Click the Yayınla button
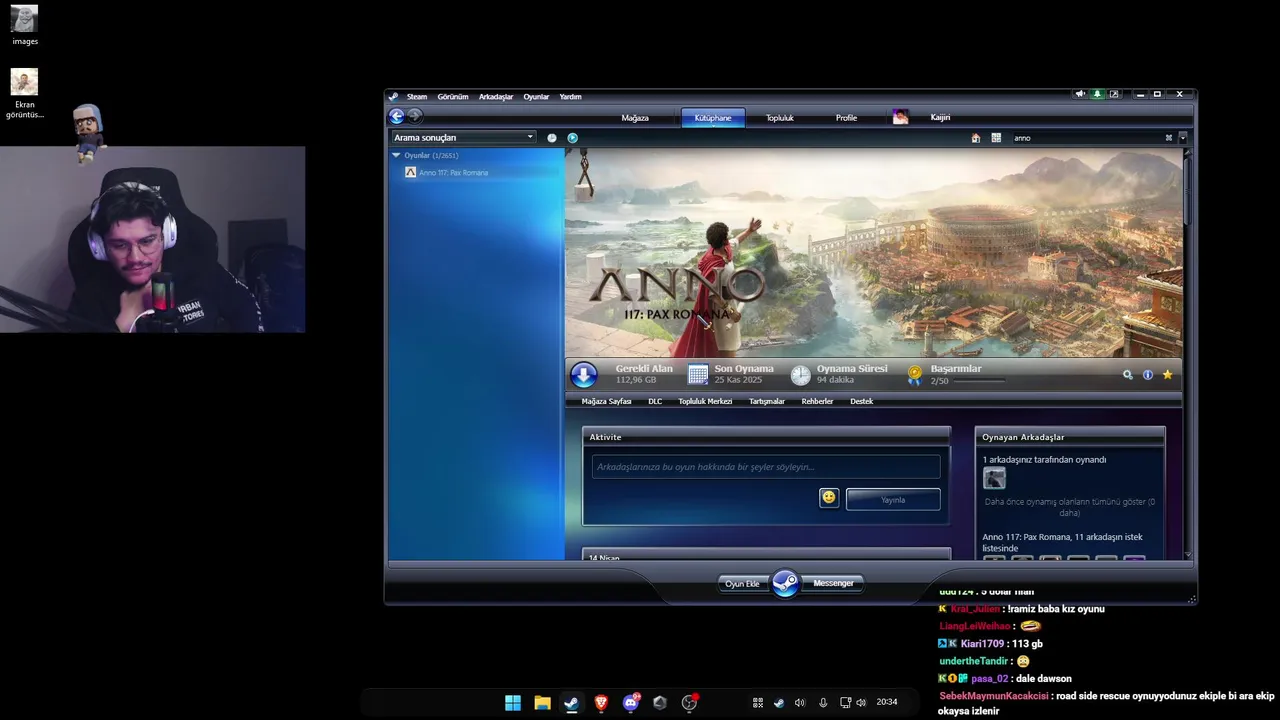 893,500
